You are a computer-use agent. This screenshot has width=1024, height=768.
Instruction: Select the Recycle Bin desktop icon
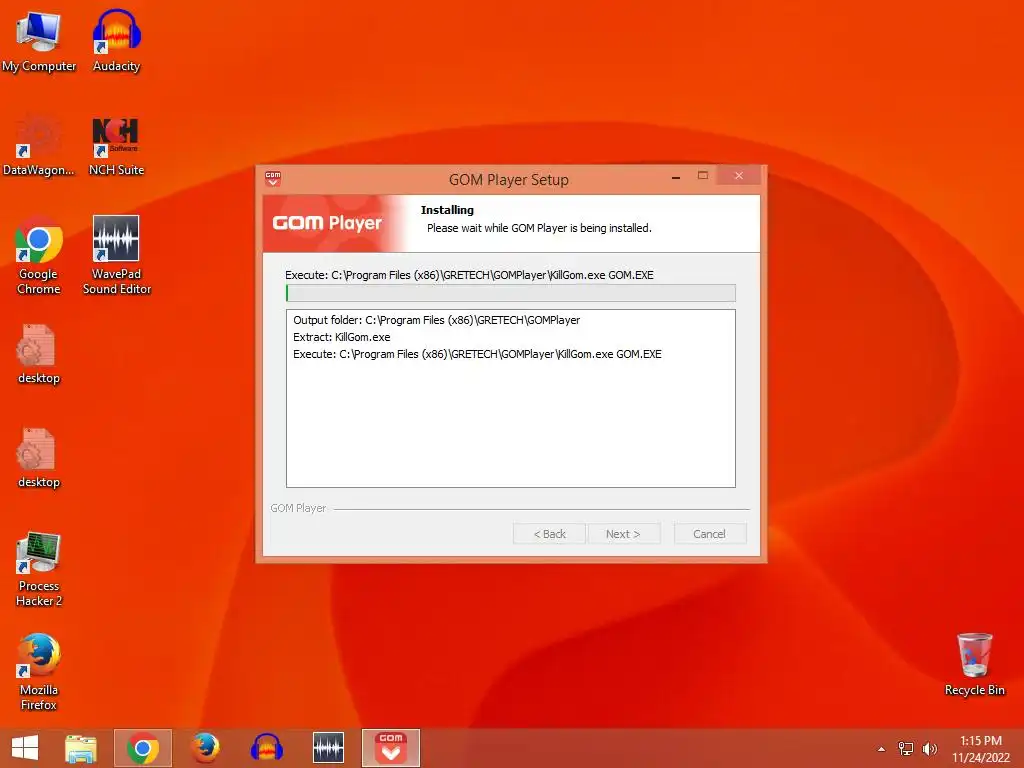[974, 665]
